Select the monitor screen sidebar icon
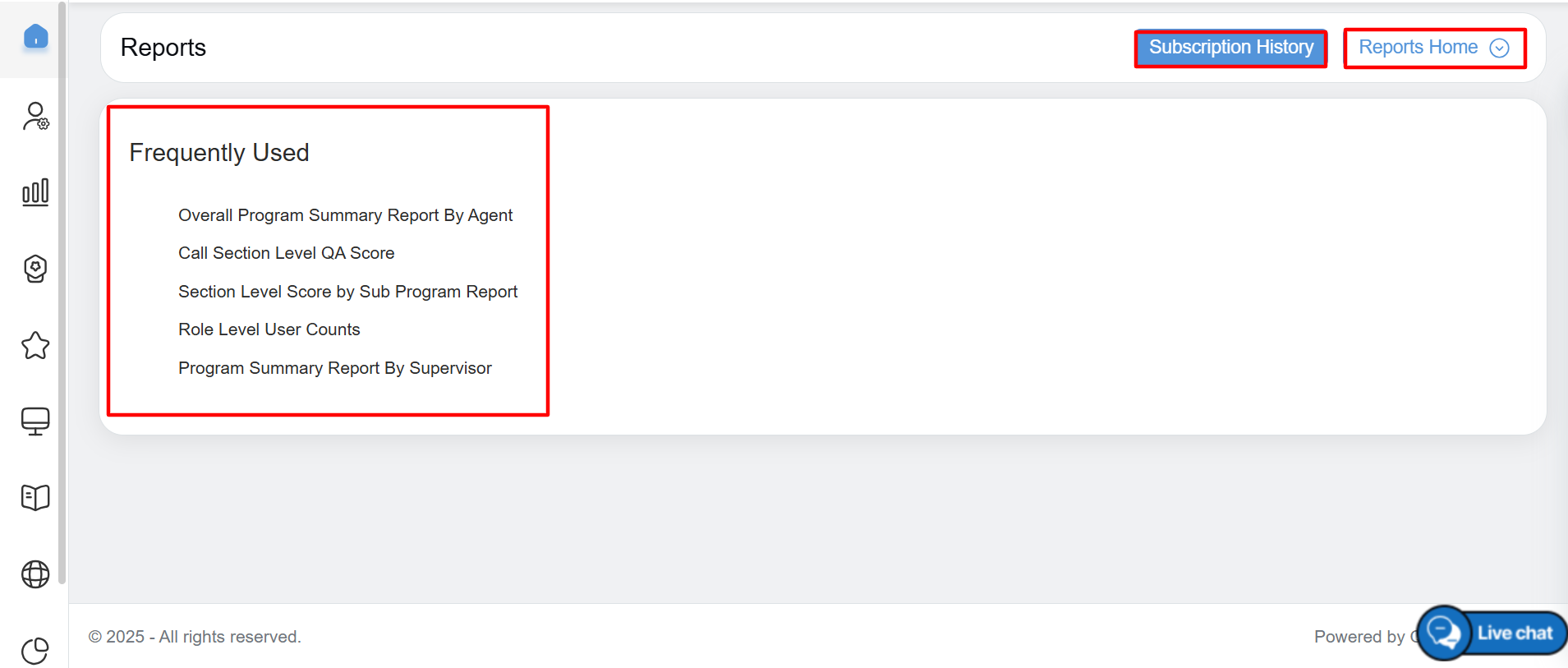Screen dimensions: 1568x668 coord(35,422)
